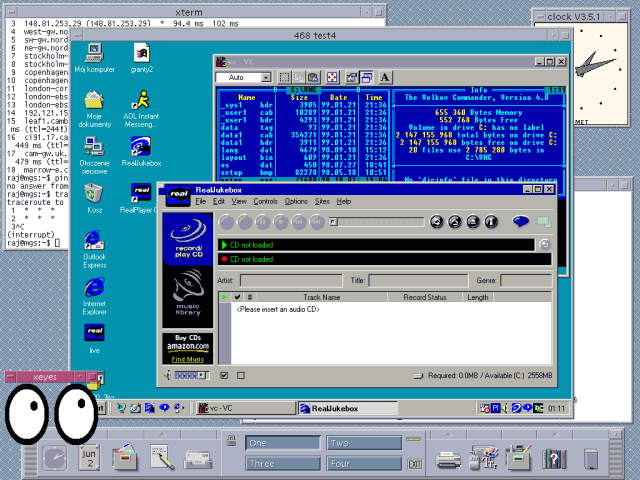Open the CDE Help books icon
640x480 pixels.
(x=554, y=458)
